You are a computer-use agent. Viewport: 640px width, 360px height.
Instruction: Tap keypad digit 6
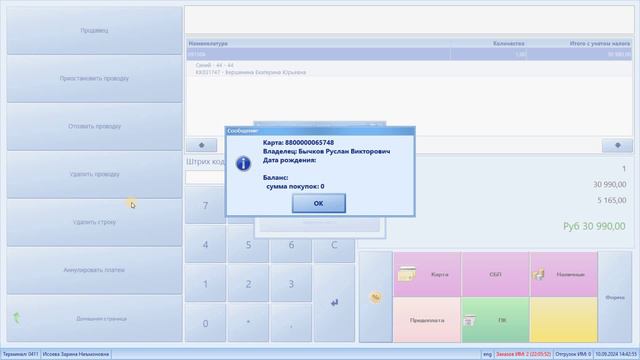291,244
